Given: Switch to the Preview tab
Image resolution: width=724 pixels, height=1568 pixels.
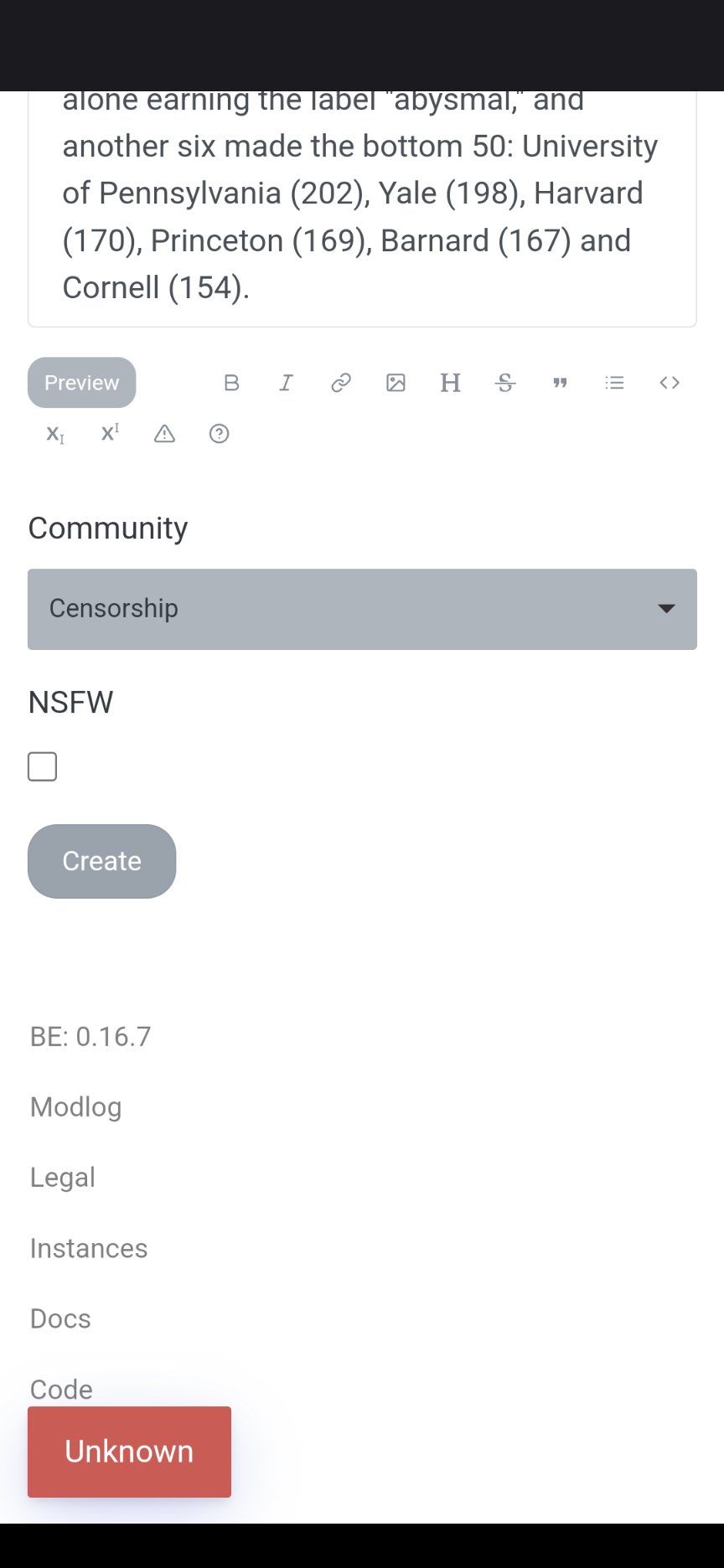Looking at the screenshot, I should [x=81, y=383].
